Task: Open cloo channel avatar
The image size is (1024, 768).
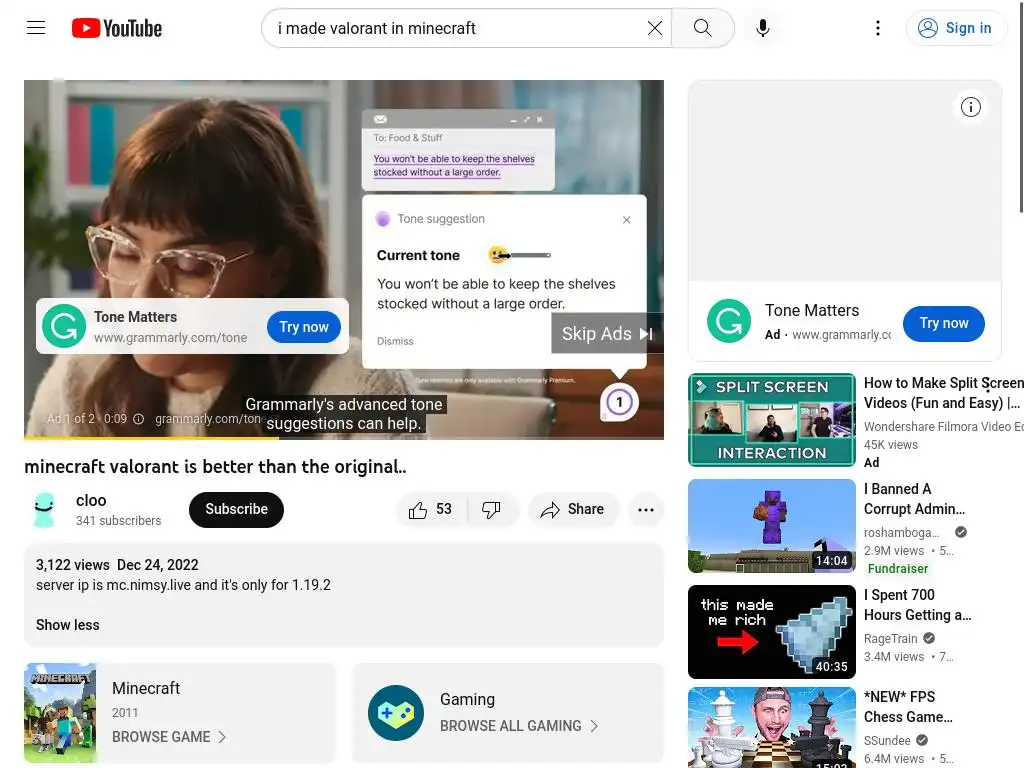Action: pyautogui.click(x=44, y=509)
